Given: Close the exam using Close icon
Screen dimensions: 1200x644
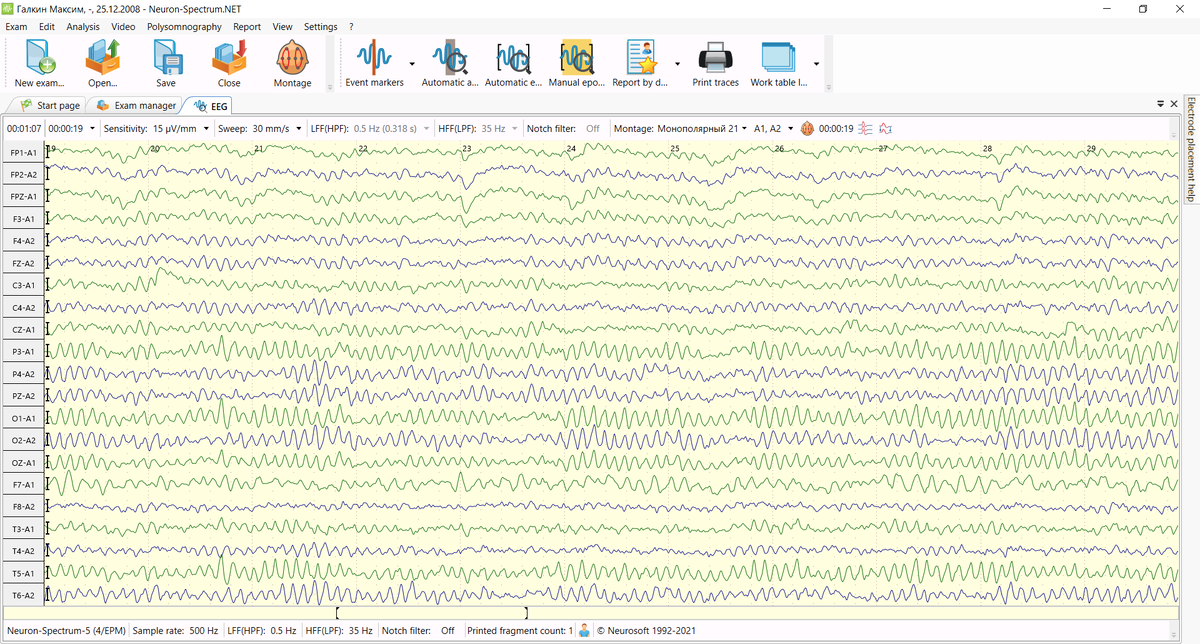Looking at the screenshot, I should (229, 57).
